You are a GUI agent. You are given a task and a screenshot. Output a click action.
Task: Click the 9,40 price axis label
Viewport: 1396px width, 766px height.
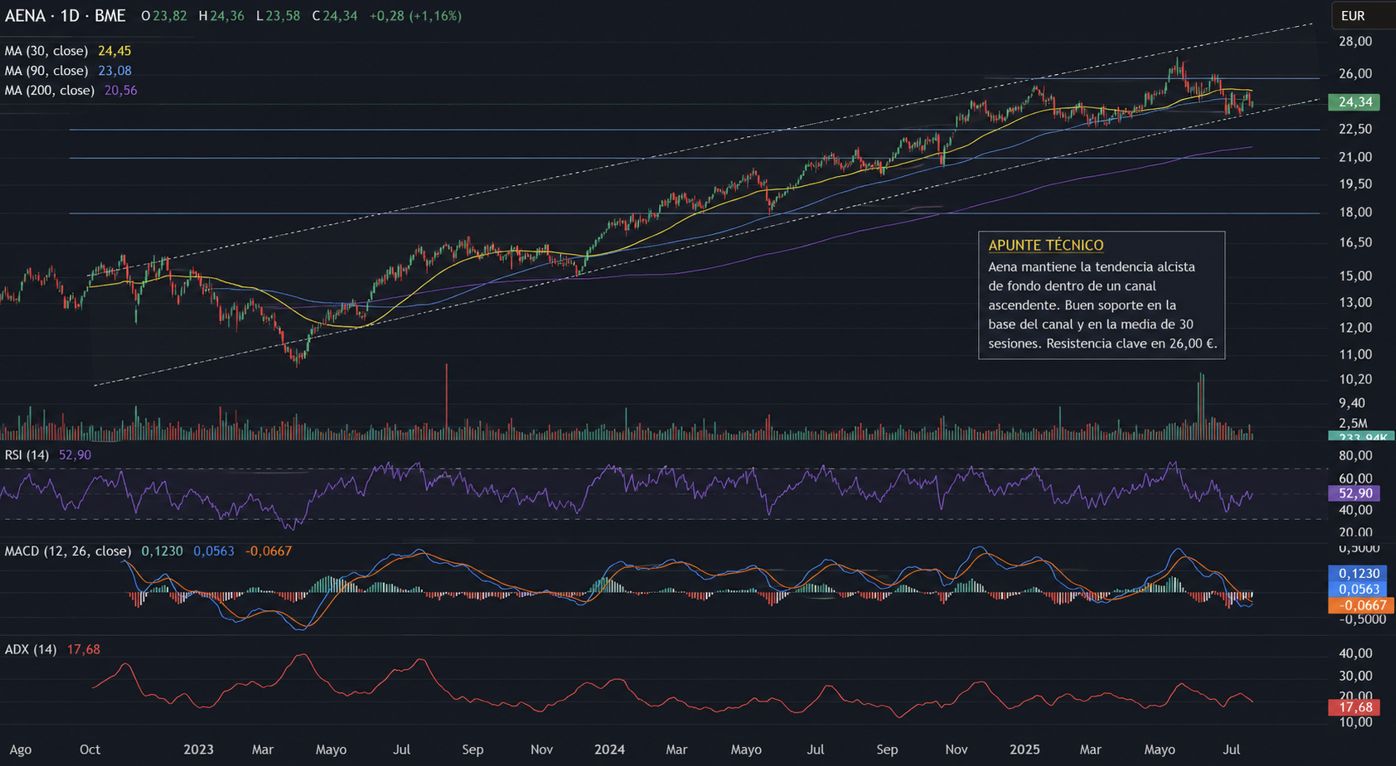pyautogui.click(x=1352, y=403)
